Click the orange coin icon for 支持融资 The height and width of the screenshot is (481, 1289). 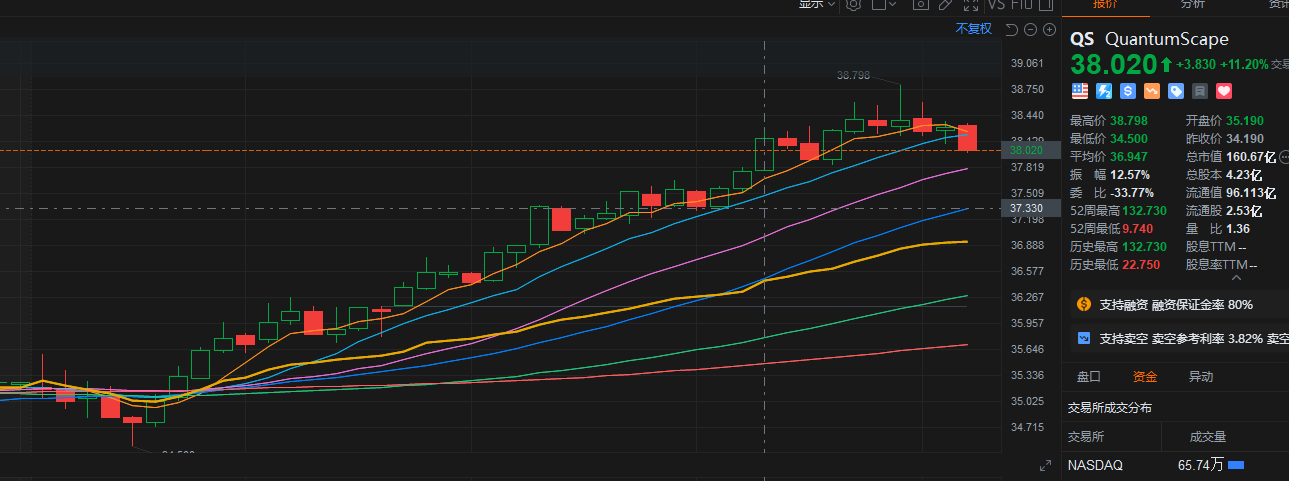(1083, 304)
